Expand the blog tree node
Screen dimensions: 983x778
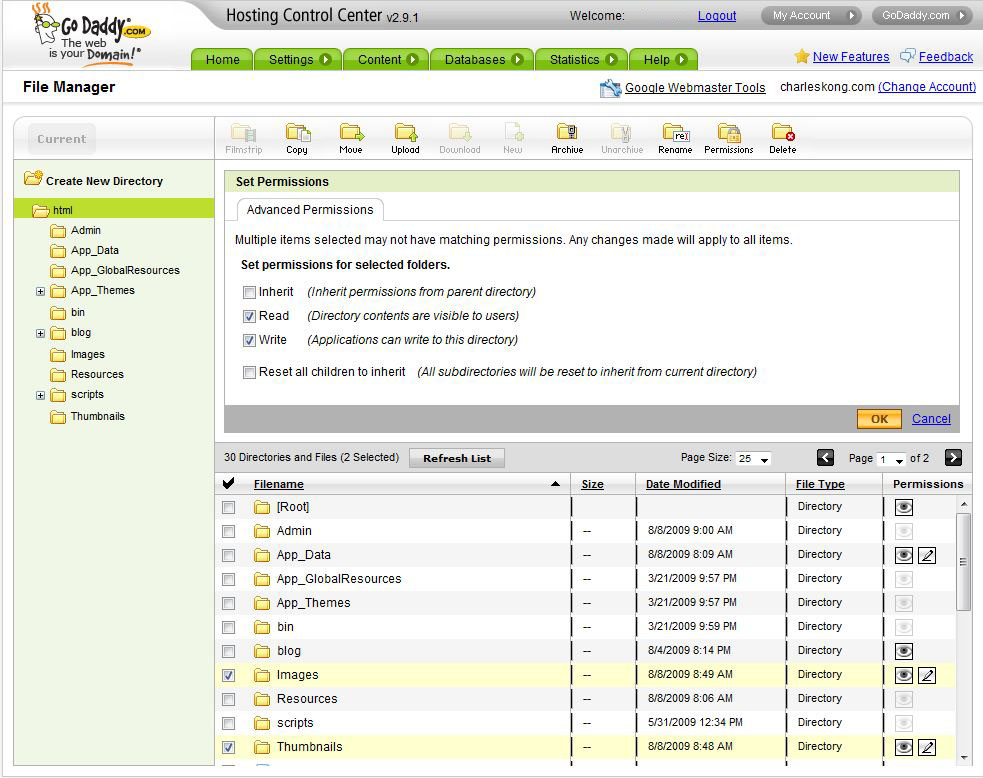(x=40, y=334)
